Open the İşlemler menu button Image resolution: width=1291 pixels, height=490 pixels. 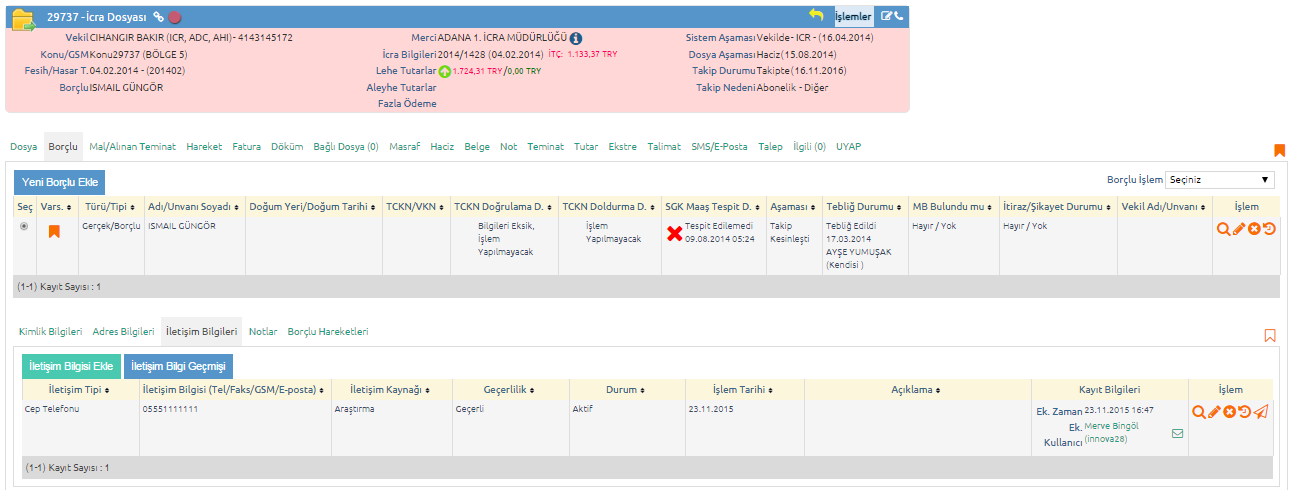(x=853, y=16)
